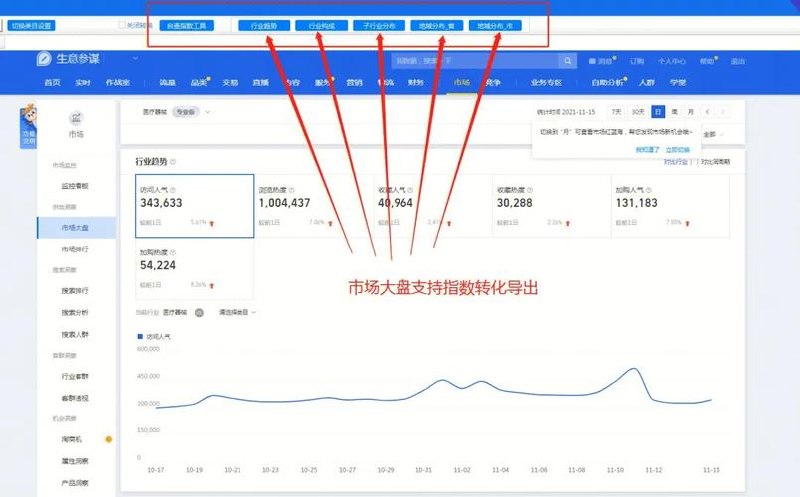Open the 请选择类目 dropdown
The image size is (800, 497).
click(237, 312)
